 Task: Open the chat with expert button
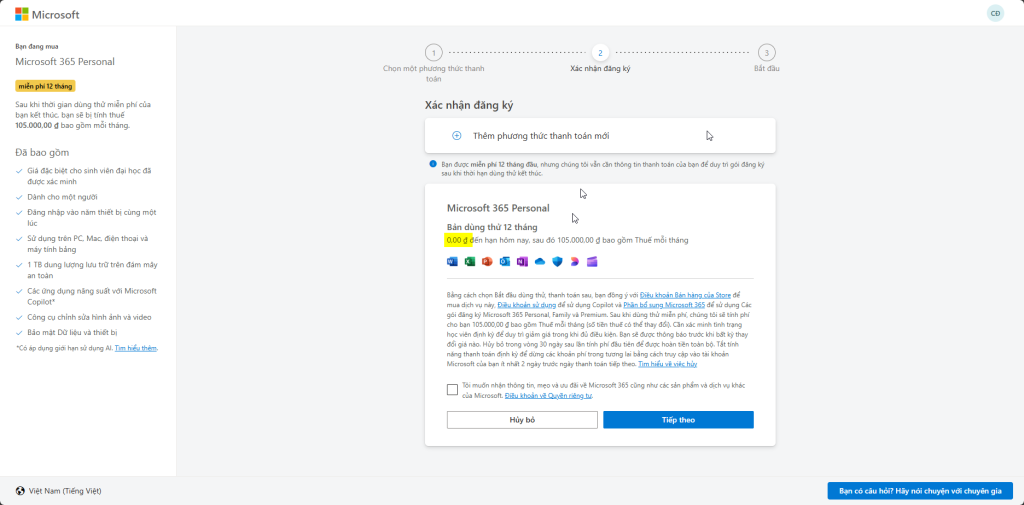[920, 491]
